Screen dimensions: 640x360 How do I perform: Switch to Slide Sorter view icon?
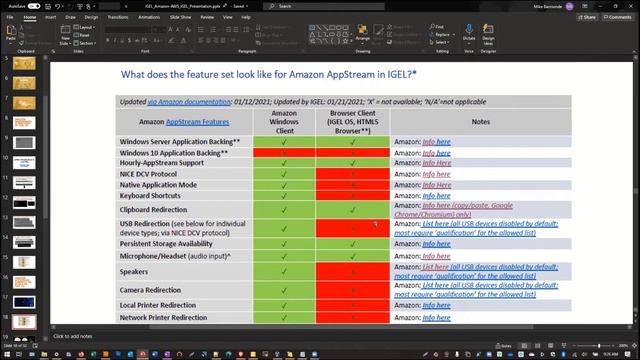(538, 346)
